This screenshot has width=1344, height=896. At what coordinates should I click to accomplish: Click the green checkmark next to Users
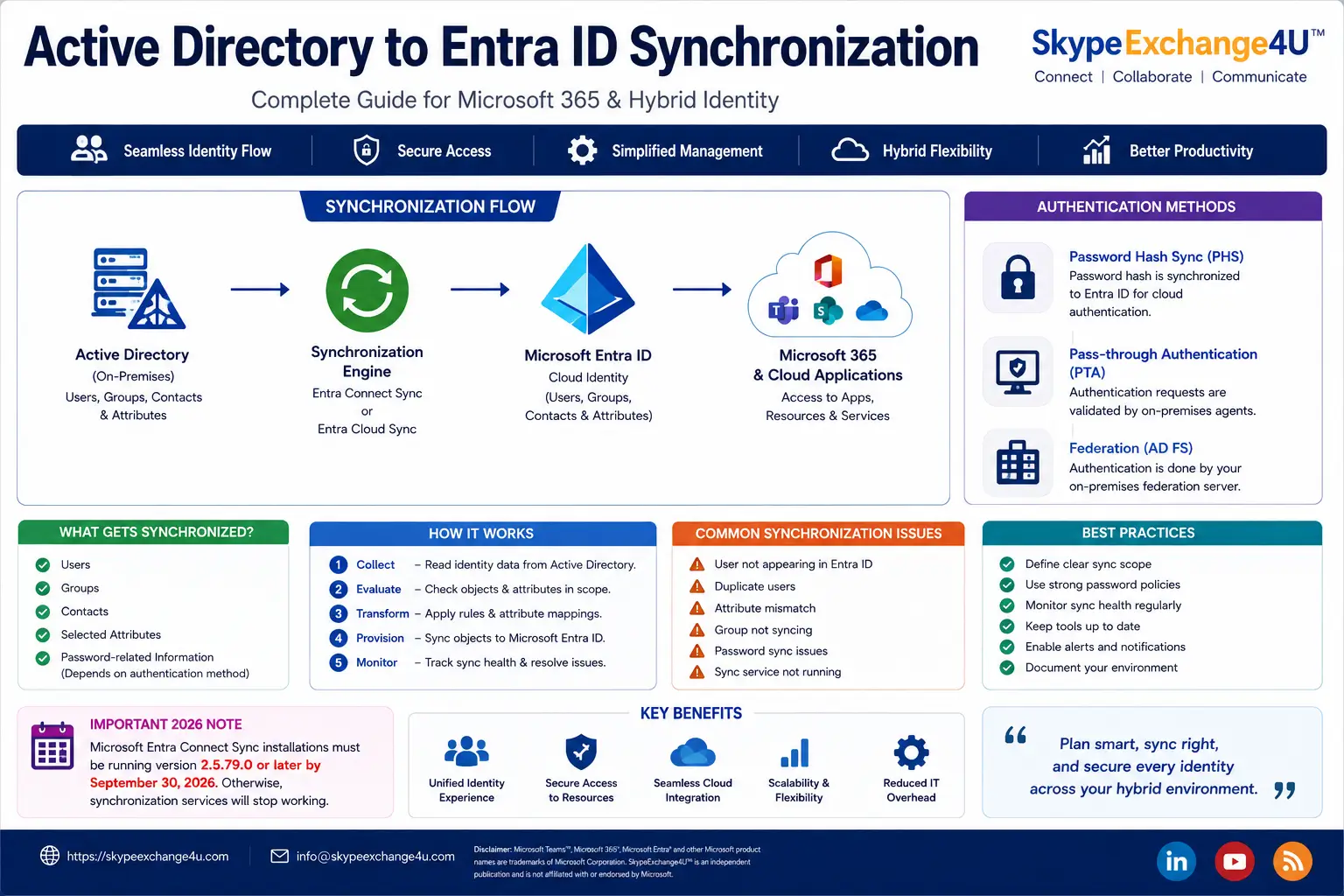click(42, 565)
